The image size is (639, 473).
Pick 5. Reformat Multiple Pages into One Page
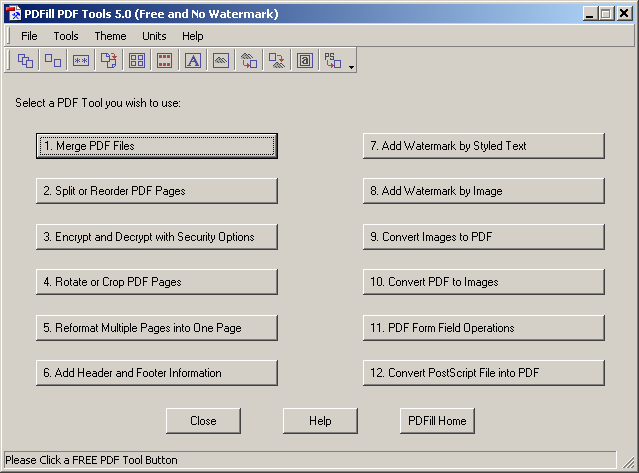157,328
